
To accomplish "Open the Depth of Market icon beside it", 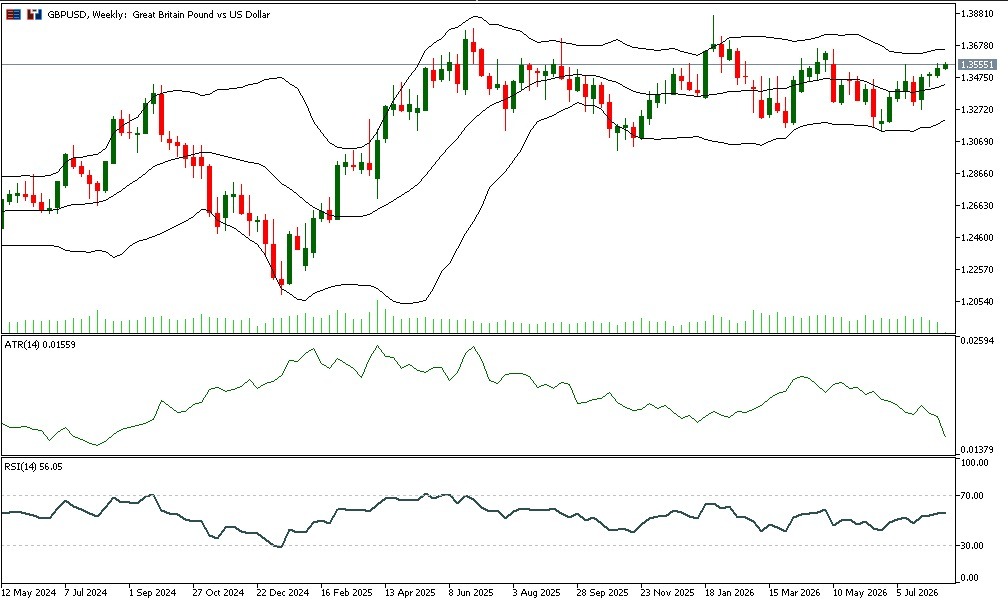I will coord(34,14).
